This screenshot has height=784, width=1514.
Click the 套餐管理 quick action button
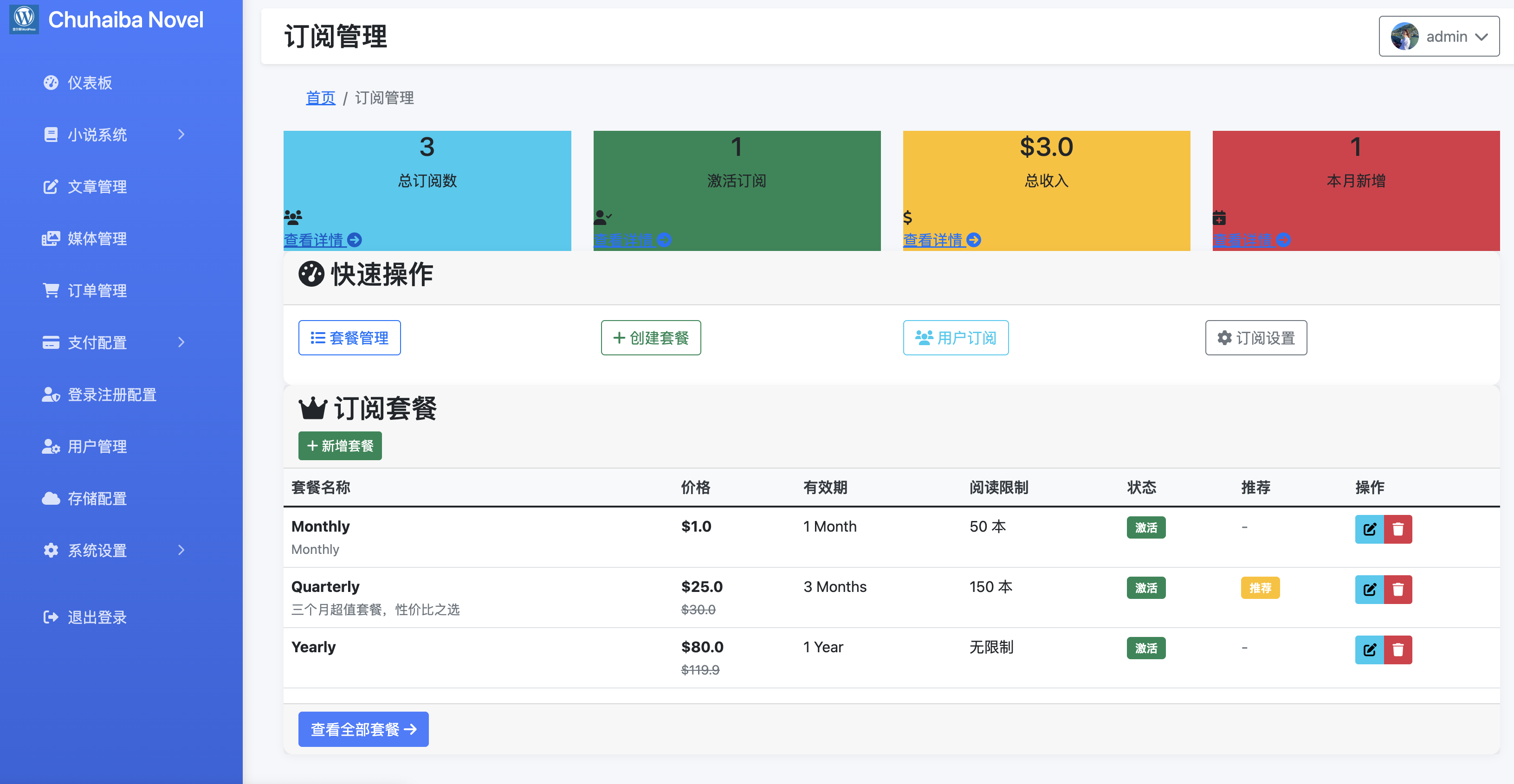point(349,338)
